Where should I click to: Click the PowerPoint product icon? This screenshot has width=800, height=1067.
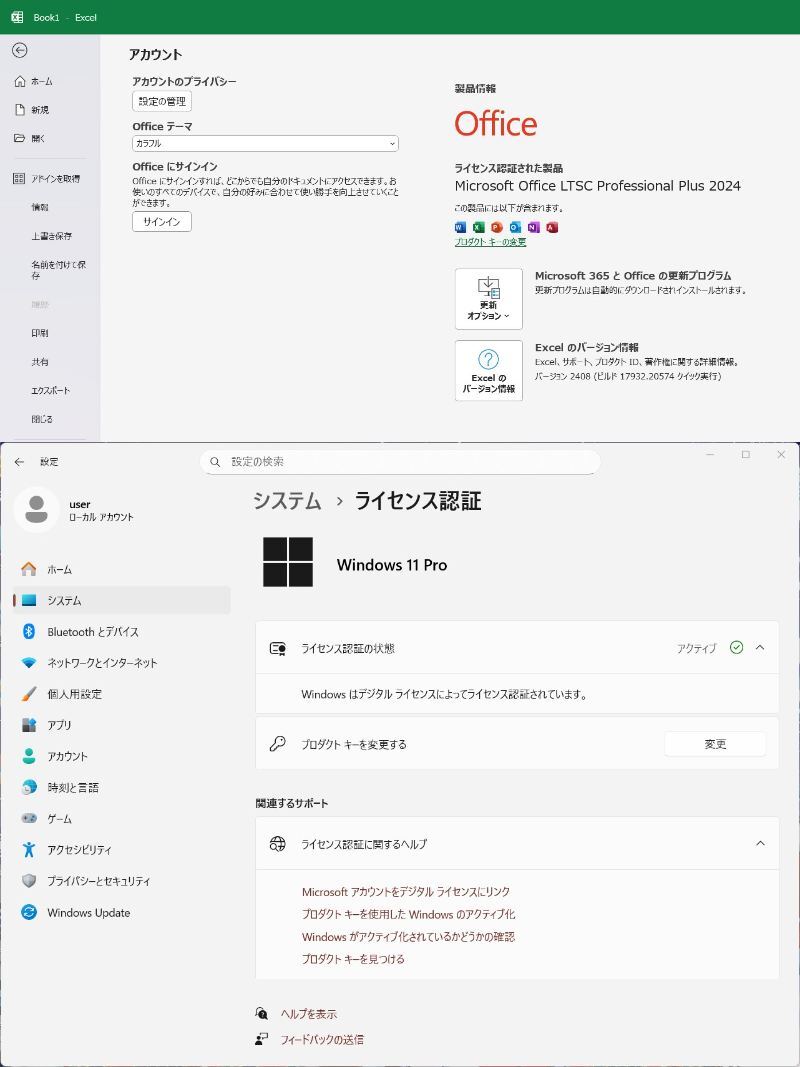497,227
